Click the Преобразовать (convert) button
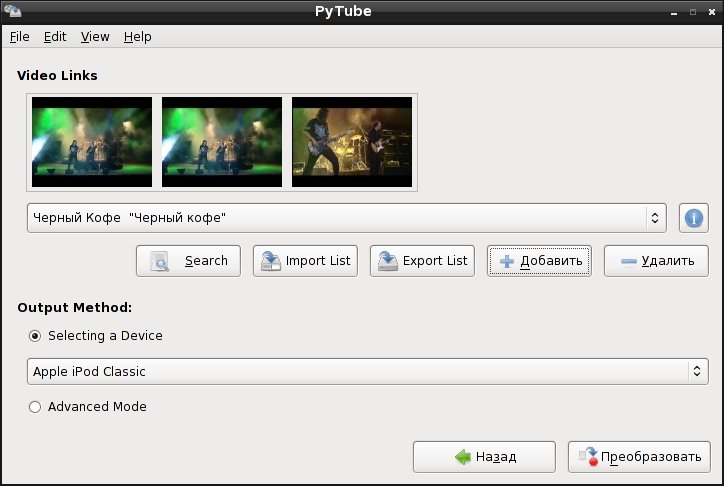Image resolution: width=724 pixels, height=486 pixels. point(639,456)
